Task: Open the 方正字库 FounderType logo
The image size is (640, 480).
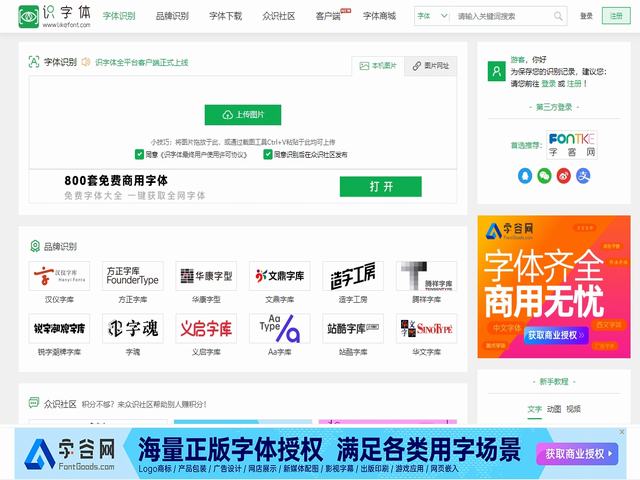Action: [133, 276]
